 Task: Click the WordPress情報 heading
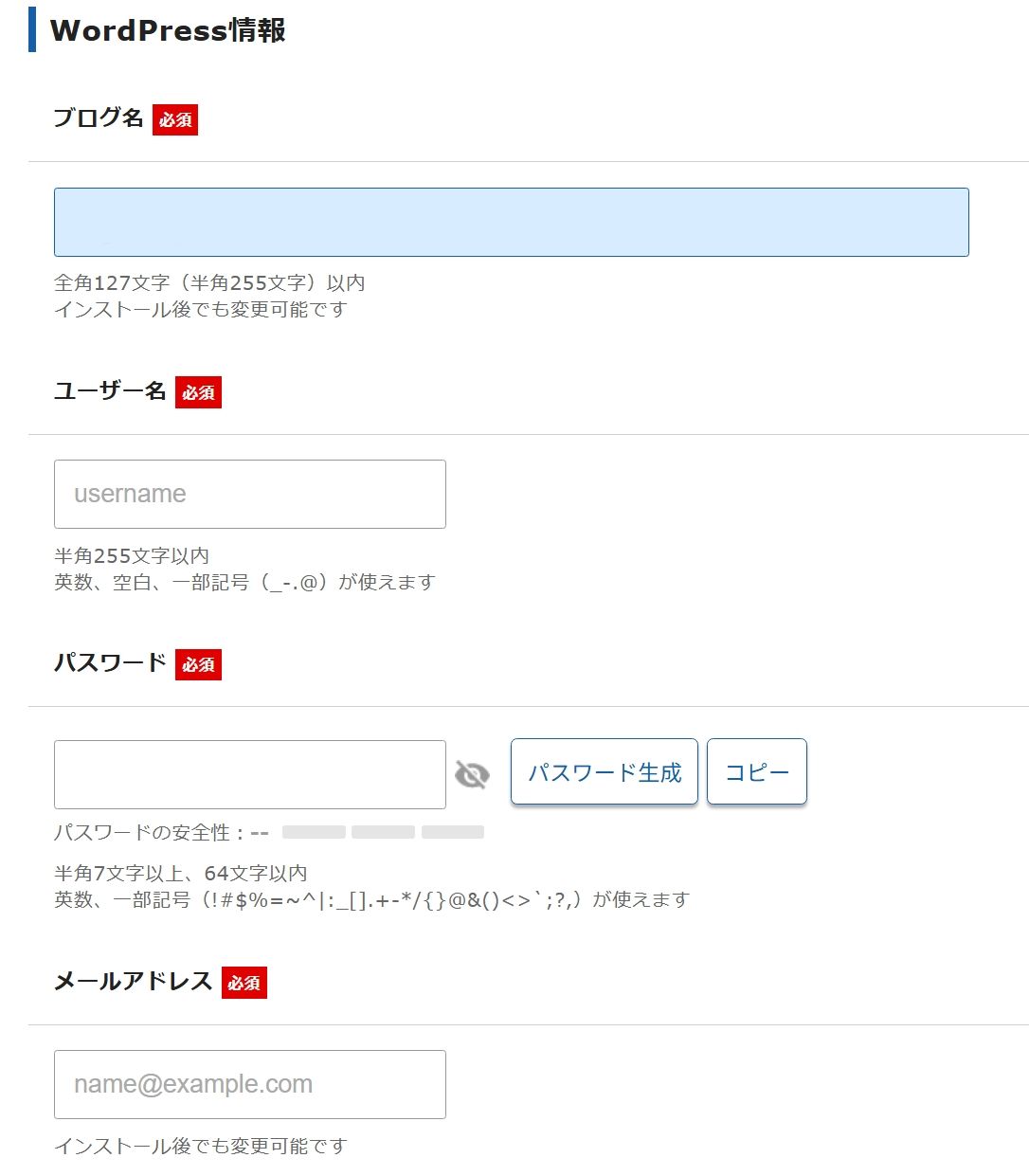(168, 29)
